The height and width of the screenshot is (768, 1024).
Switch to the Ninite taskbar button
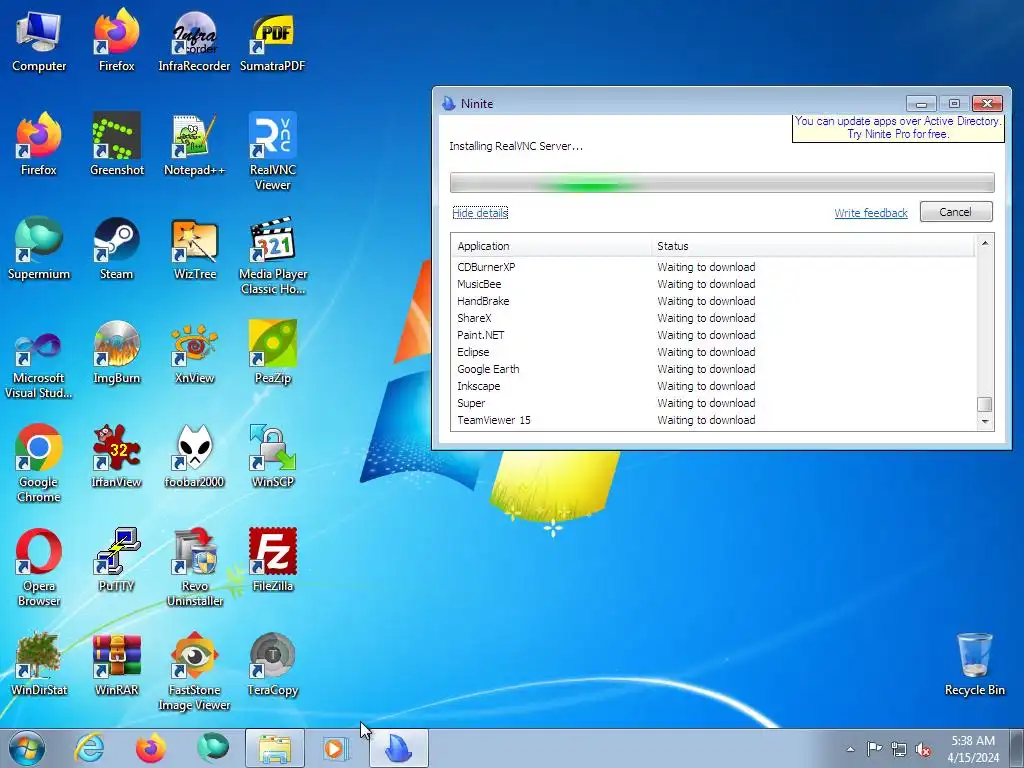(x=398, y=748)
